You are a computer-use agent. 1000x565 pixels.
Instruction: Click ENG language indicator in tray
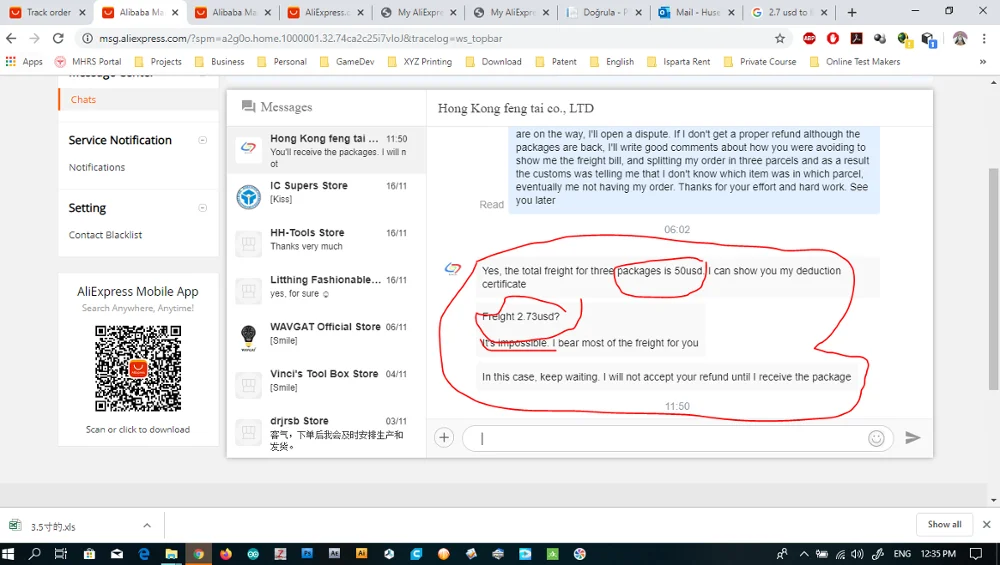(902, 554)
